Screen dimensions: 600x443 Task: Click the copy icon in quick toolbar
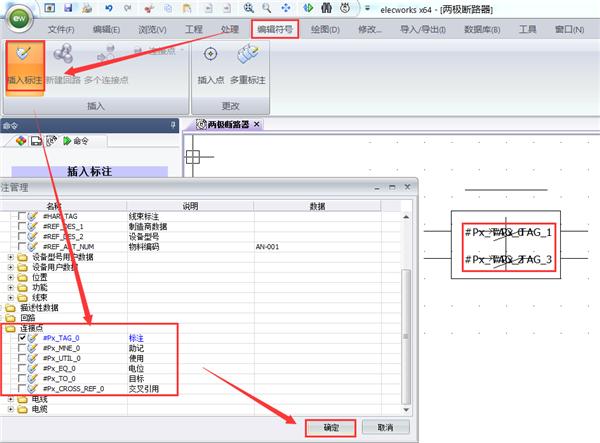[x=168, y=8]
